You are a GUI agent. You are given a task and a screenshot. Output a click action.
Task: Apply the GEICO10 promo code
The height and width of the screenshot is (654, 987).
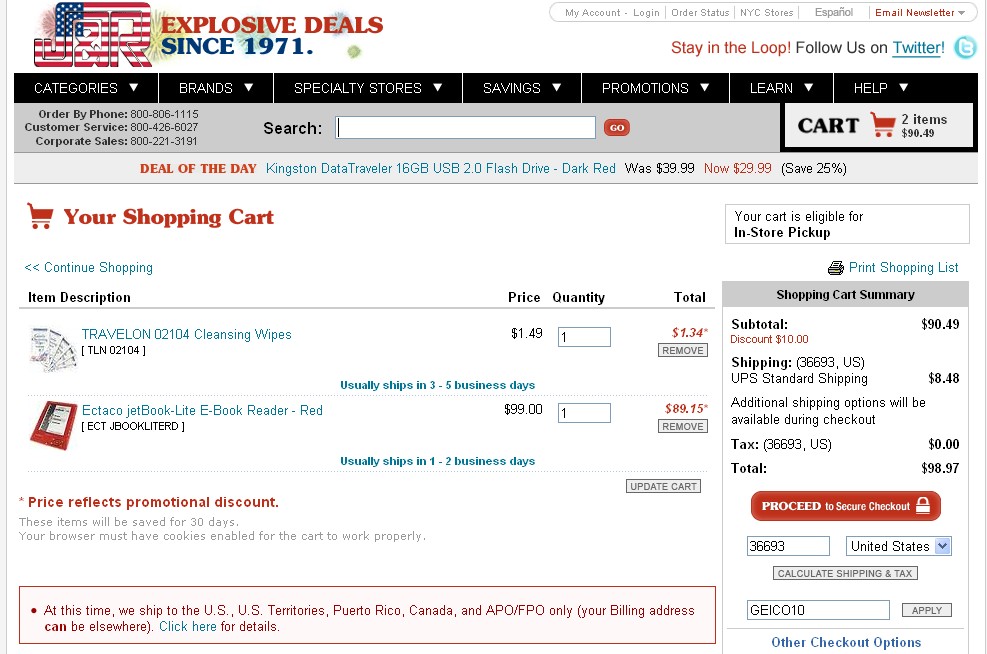coord(927,610)
